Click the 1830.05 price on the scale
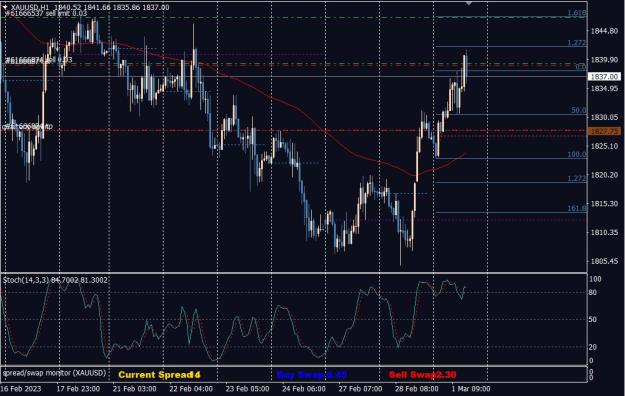 click(x=604, y=117)
